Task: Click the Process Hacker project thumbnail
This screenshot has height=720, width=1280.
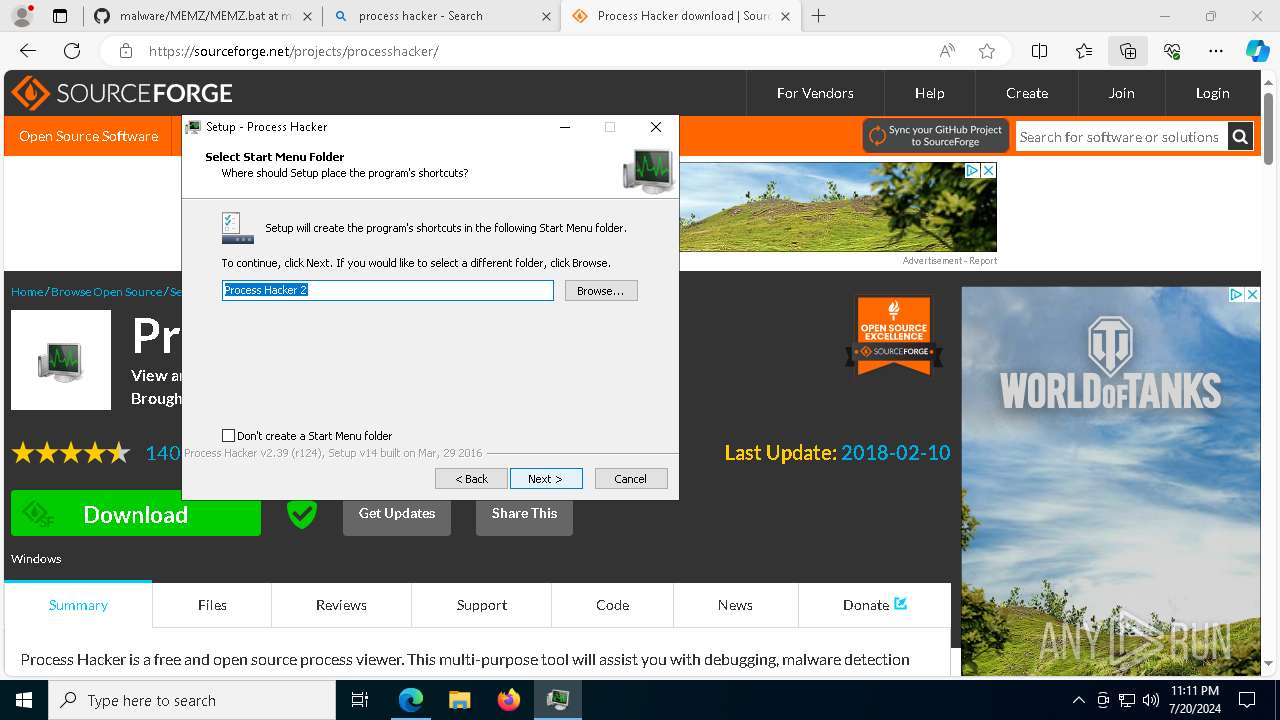Action: 61,360
